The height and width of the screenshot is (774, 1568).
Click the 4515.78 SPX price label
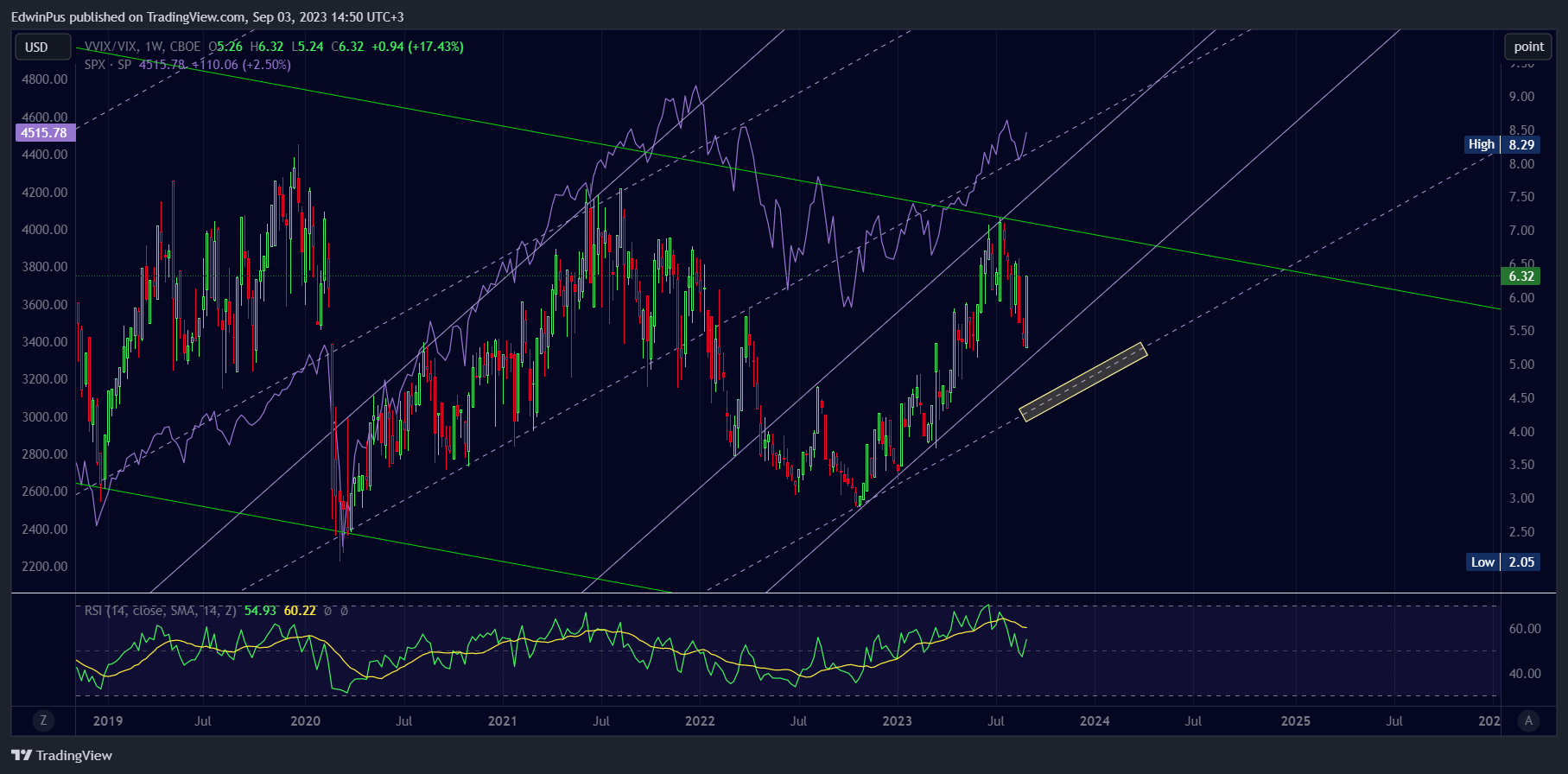tap(44, 132)
